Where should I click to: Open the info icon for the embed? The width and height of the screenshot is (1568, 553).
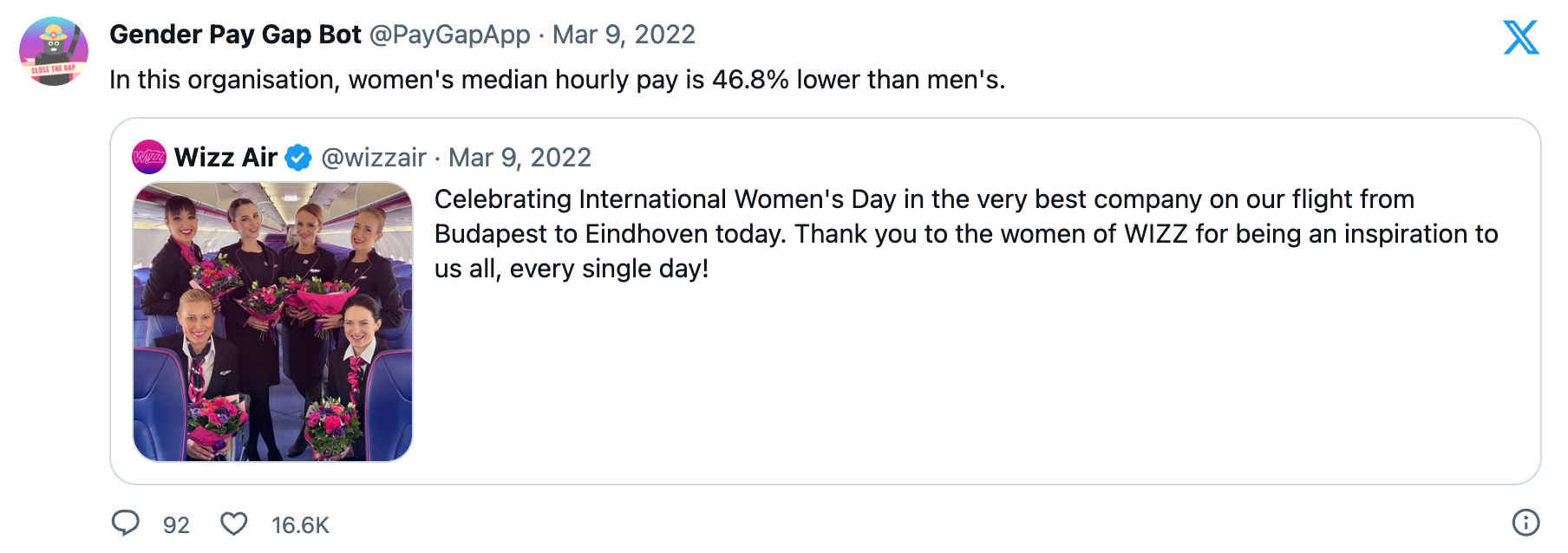pyautogui.click(x=1526, y=523)
